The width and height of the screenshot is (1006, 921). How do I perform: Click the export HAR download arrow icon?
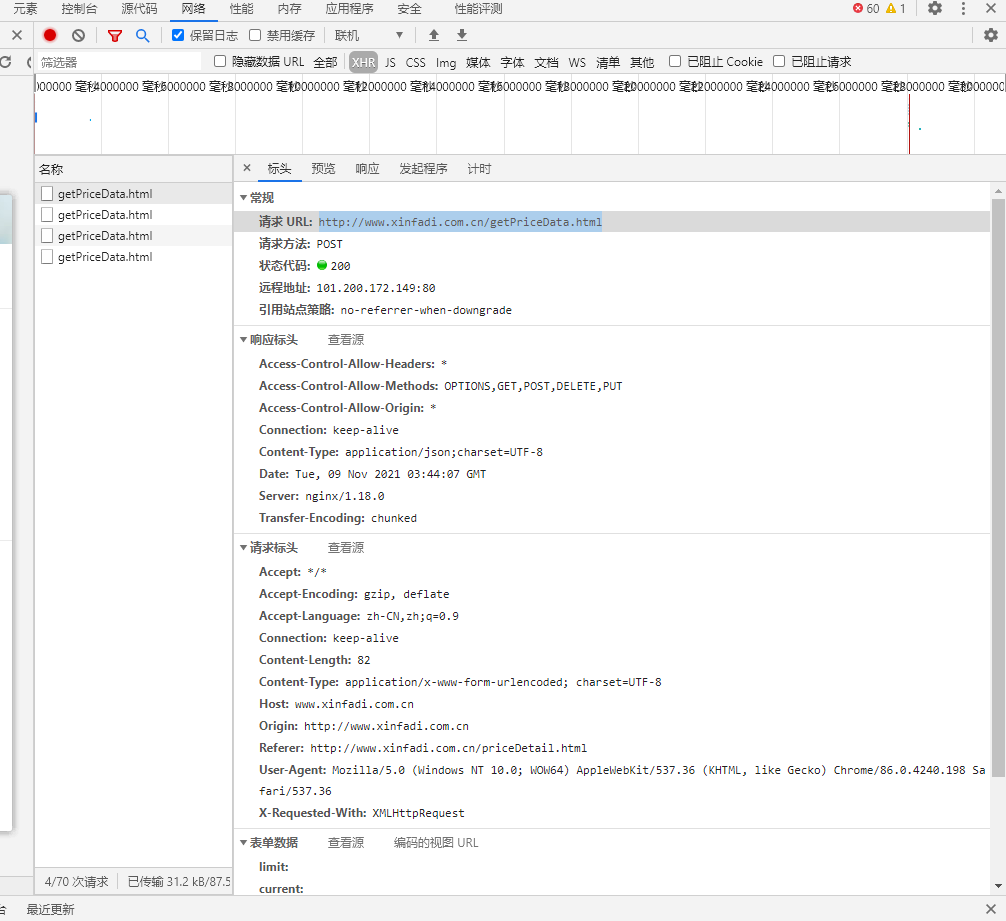tap(462, 35)
